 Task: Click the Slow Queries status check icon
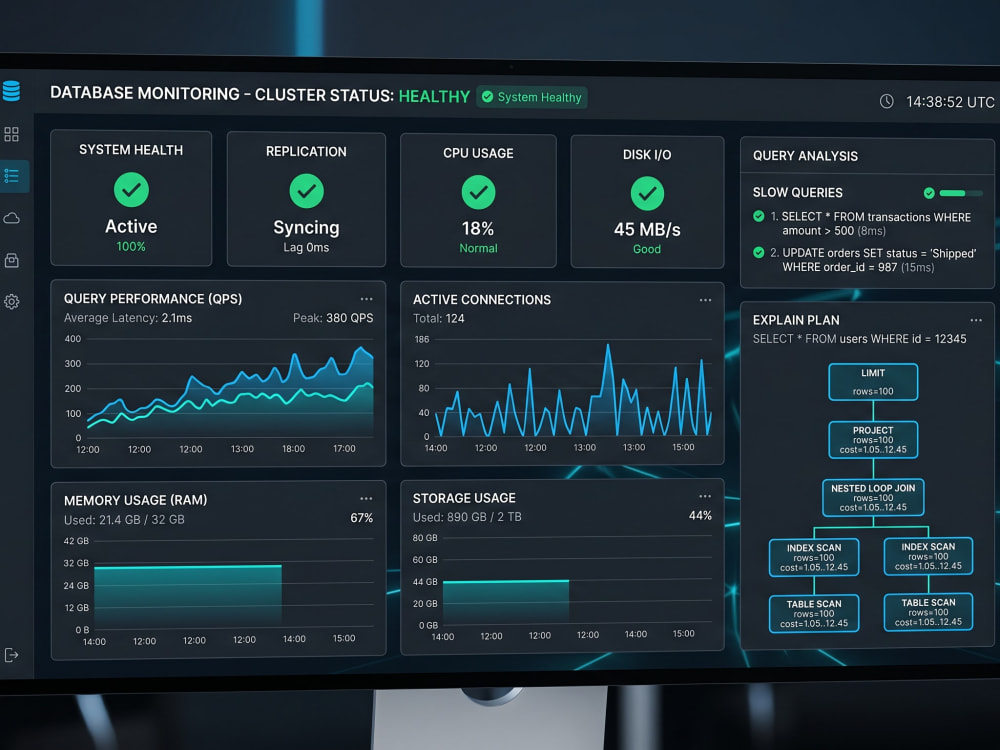pos(929,193)
